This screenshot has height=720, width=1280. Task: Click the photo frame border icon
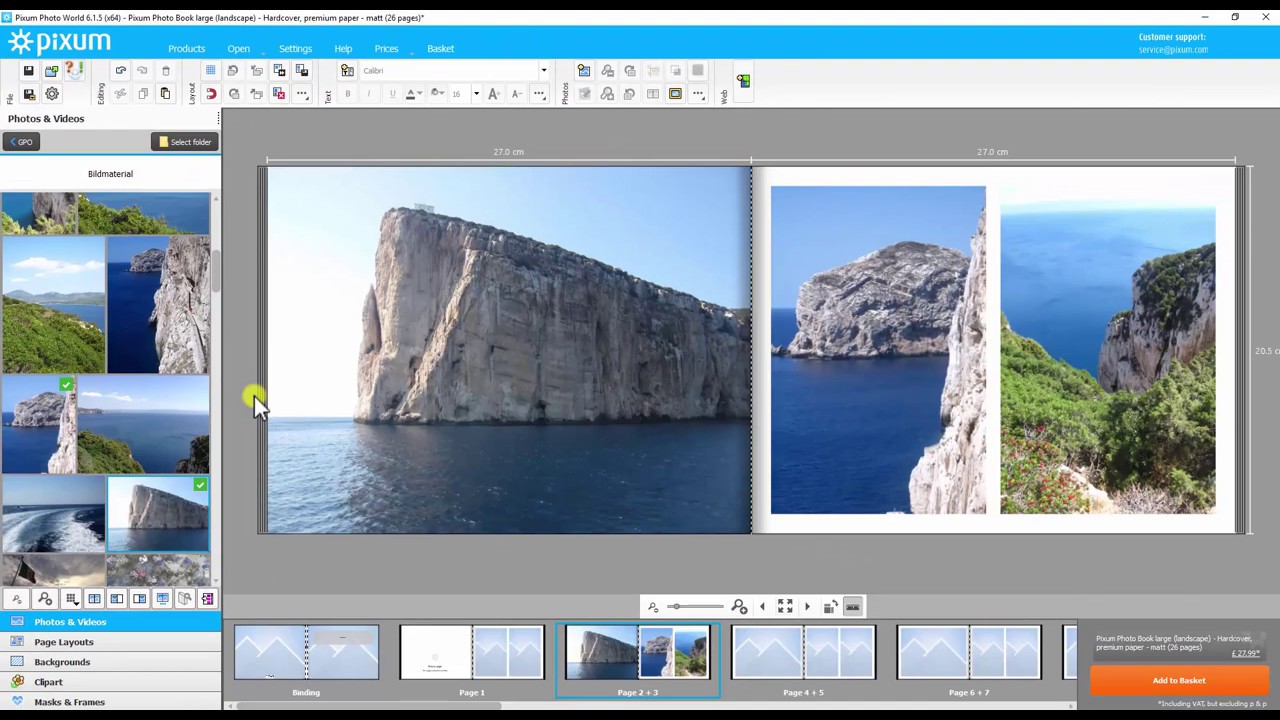[676, 94]
